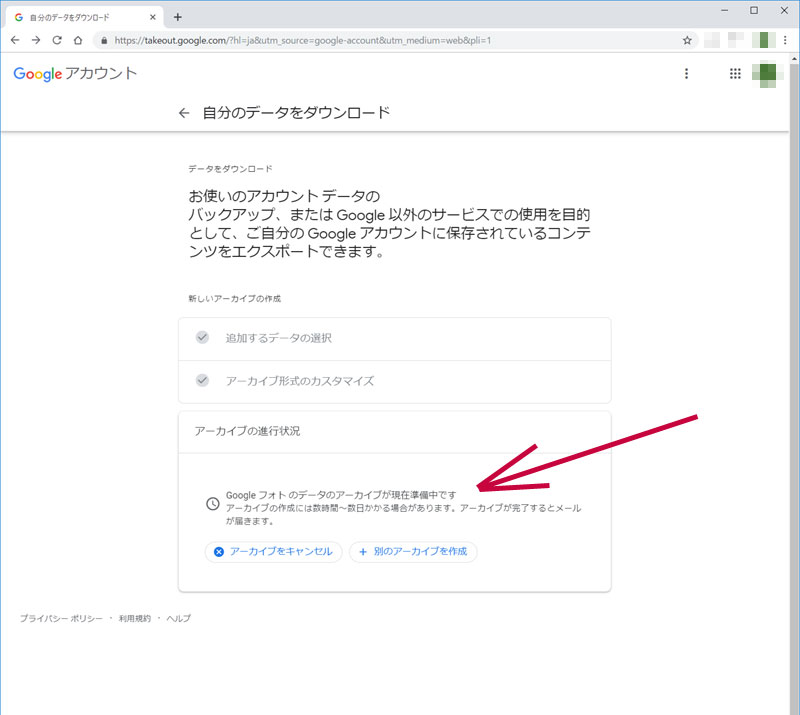Viewport: 800px width, 715px height.
Task: Open the 利用規約 footer link
Action: 134,619
